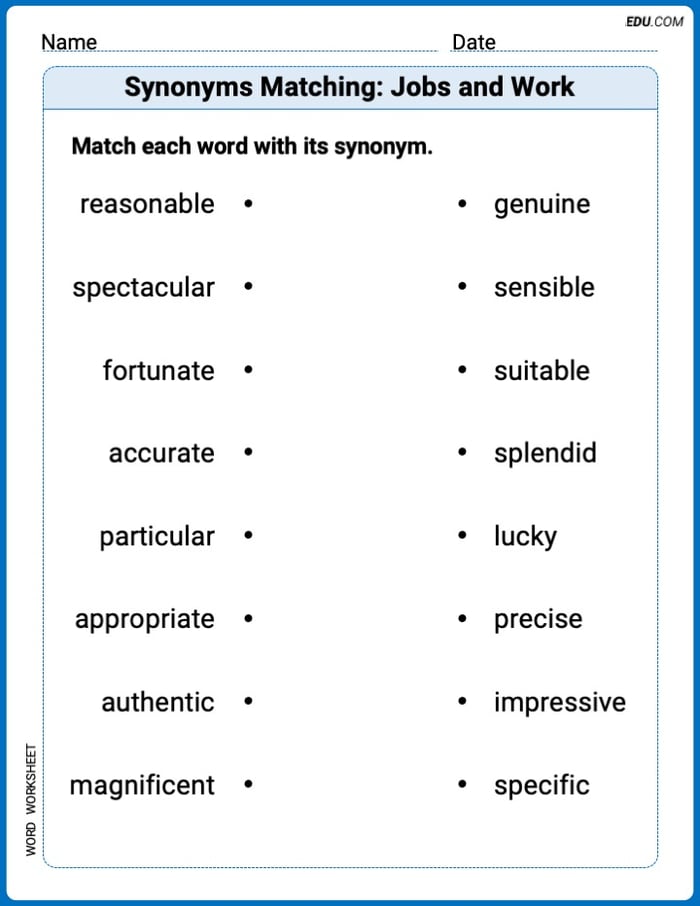The width and height of the screenshot is (700, 906).
Task: Click the synonym suitable
Action: [x=541, y=370]
